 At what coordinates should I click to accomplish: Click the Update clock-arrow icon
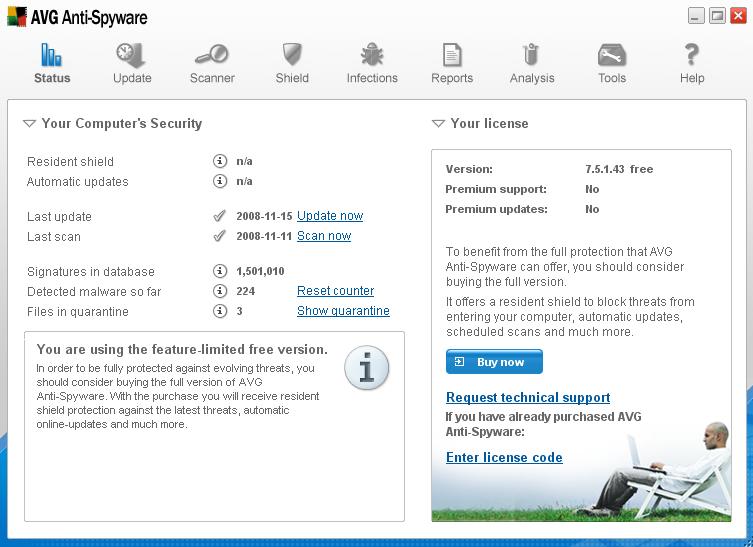(x=131, y=55)
